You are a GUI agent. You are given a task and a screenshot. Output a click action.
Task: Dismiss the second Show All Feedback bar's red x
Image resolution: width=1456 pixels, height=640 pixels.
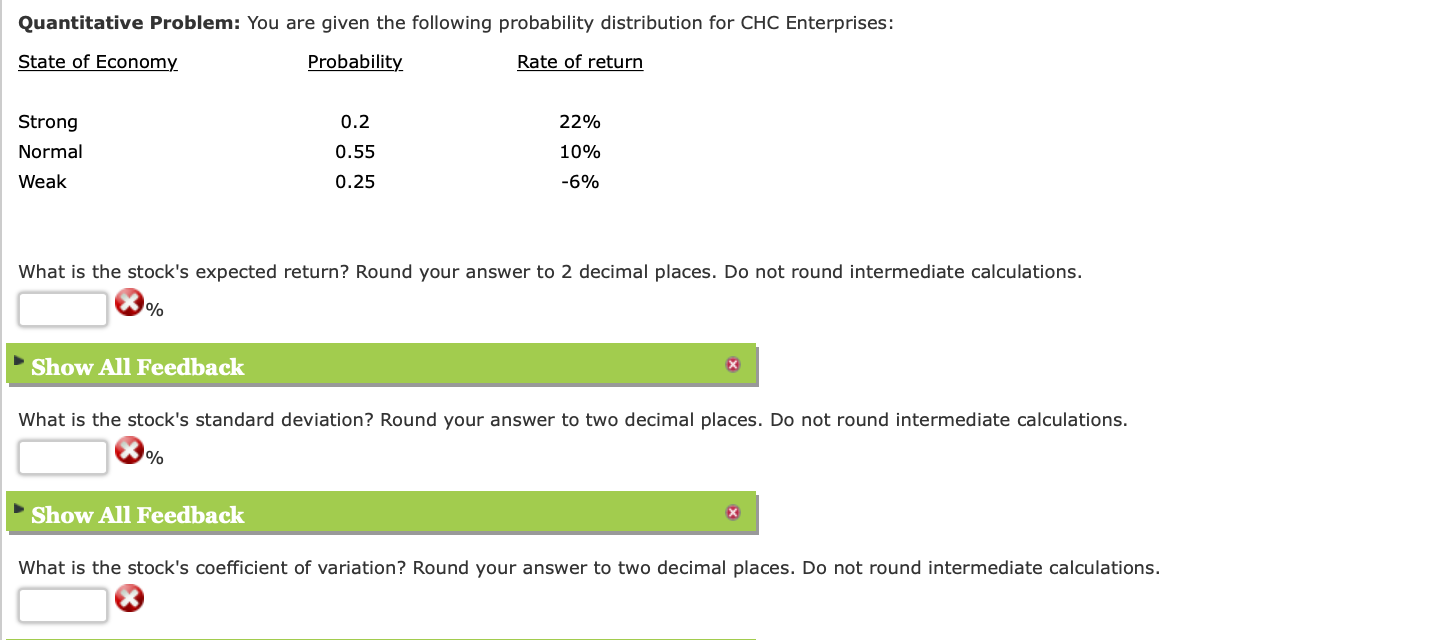pyautogui.click(x=733, y=512)
